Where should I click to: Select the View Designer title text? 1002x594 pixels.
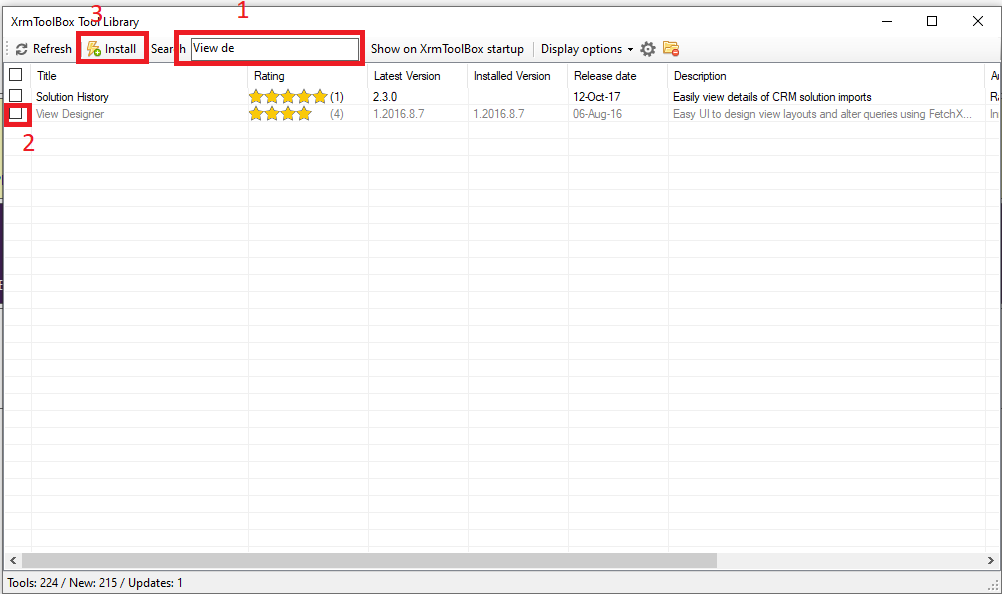[x=70, y=114]
